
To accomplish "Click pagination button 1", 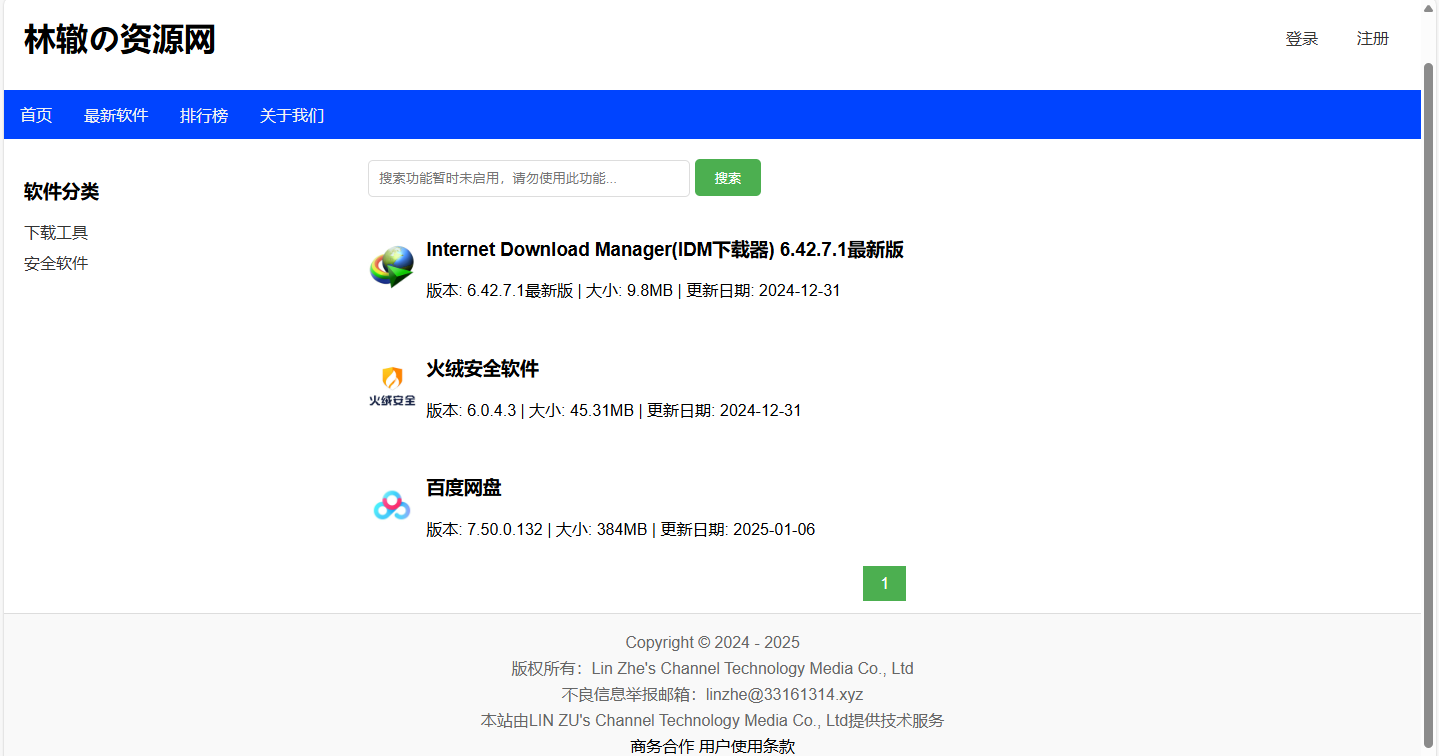I will pyautogui.click(x=884, y=584).
